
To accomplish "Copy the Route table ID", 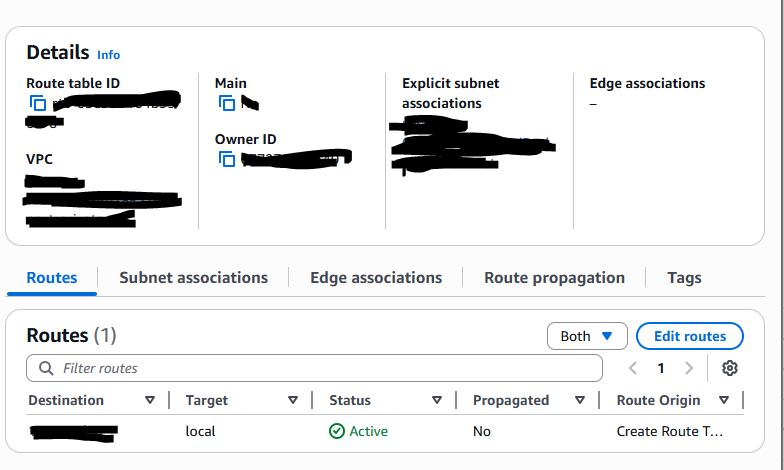I will coord(38,103).
